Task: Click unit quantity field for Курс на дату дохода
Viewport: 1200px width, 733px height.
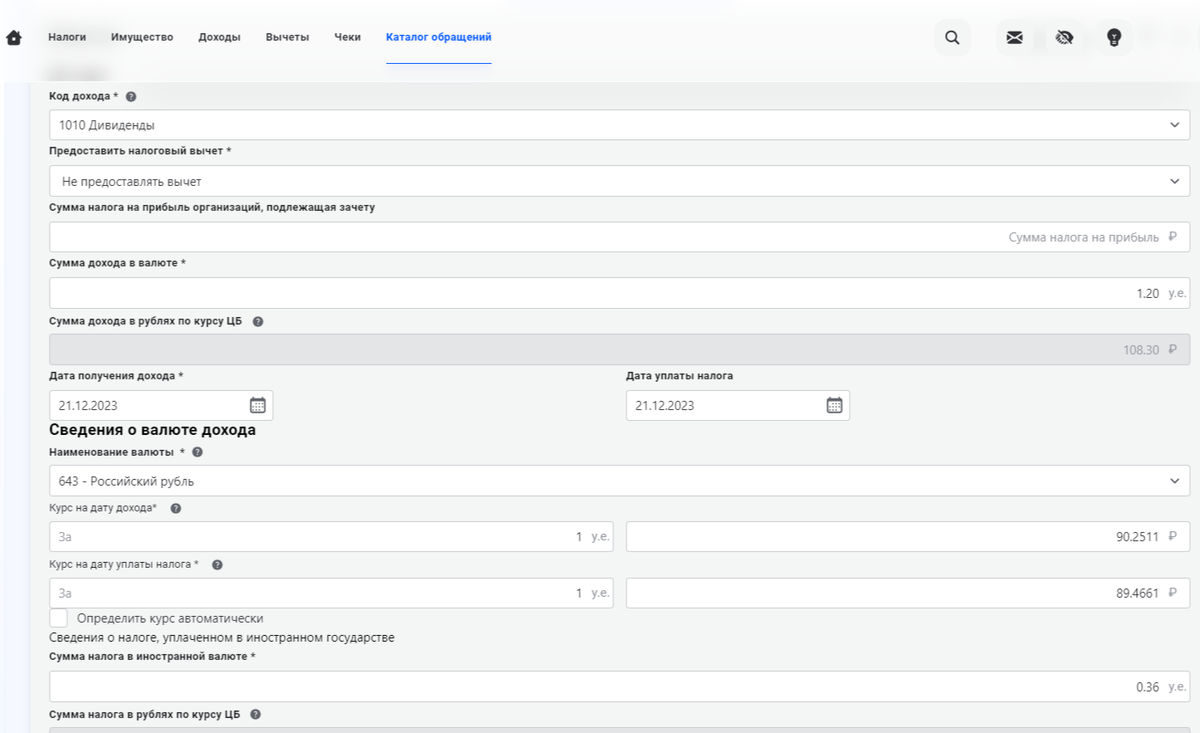Action: 331,537
